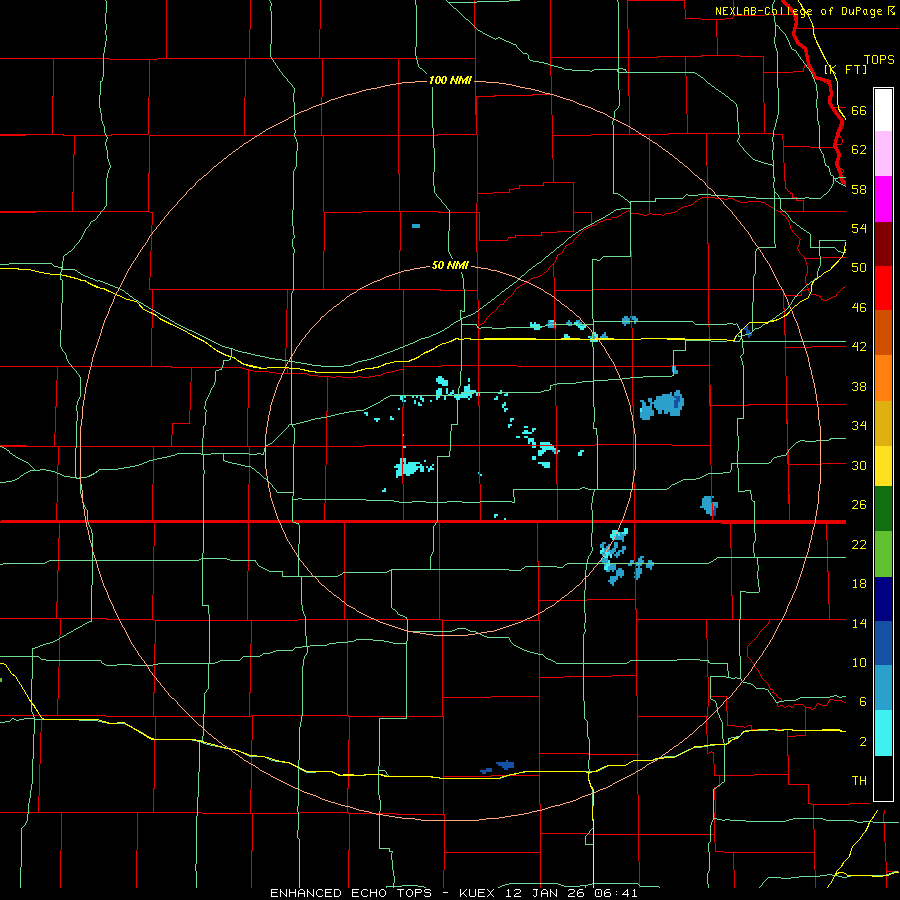Click the 6 legend value
The height and width of the screenshot is (900, 900).
click(863, 702)
